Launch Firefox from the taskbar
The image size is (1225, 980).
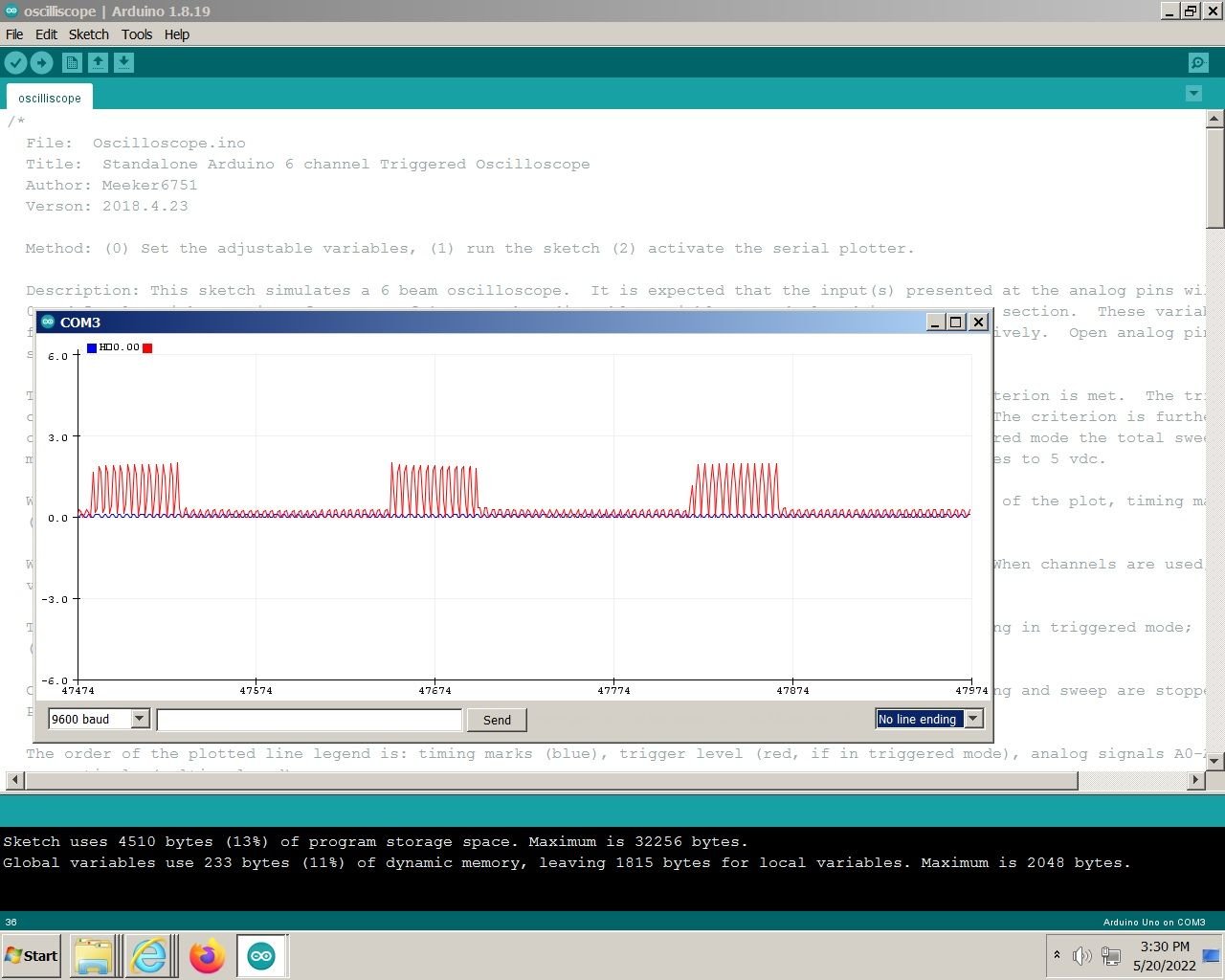click(206, 956)
